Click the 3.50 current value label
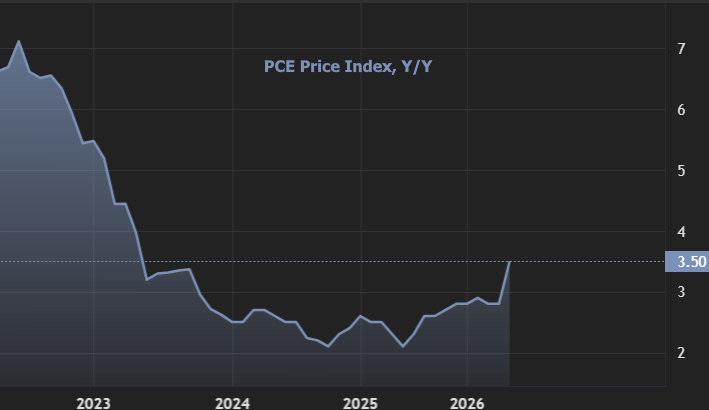 (x=691, y=262)
